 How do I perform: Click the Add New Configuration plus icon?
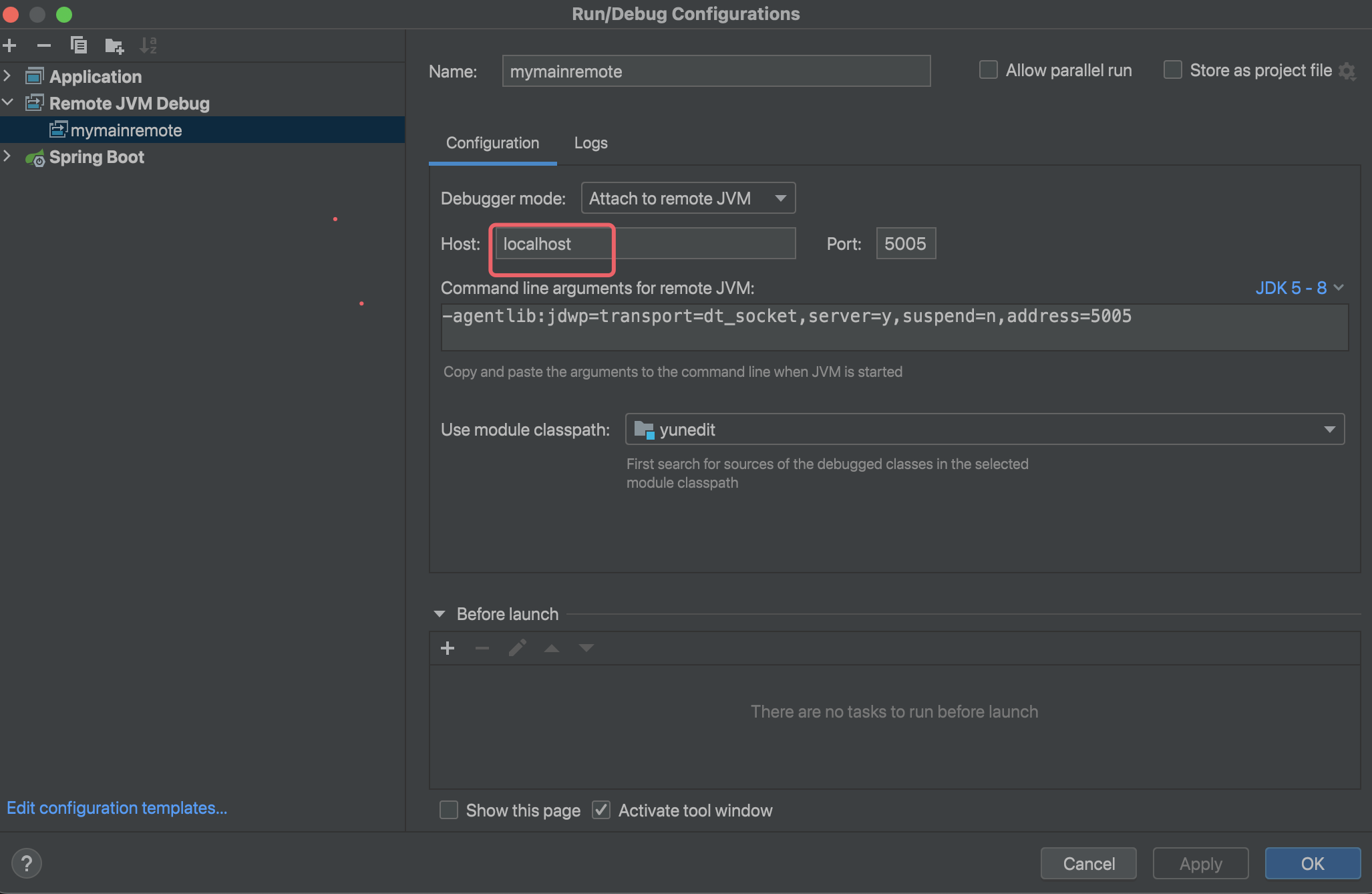[10, 45]
